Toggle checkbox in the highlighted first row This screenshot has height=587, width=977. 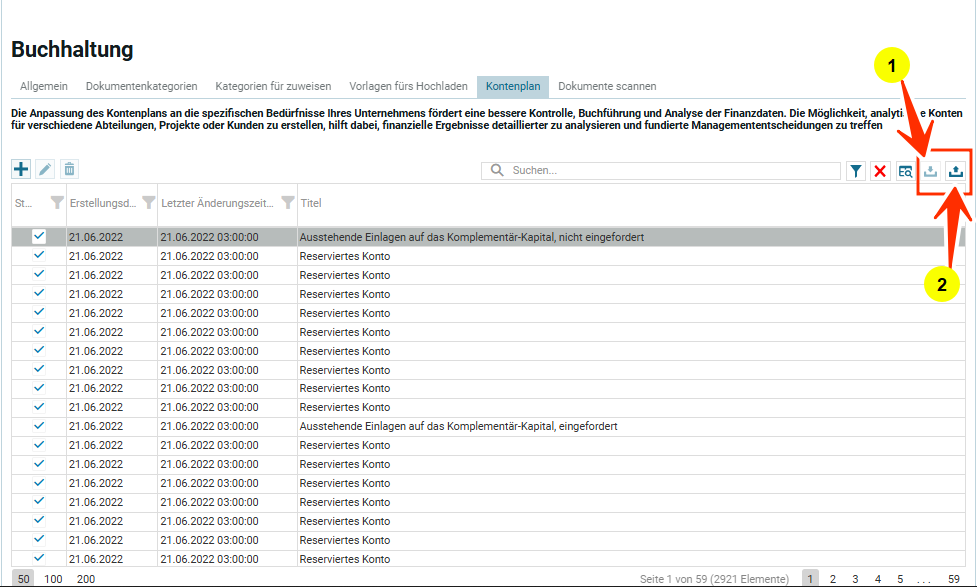tap(39, 237)
